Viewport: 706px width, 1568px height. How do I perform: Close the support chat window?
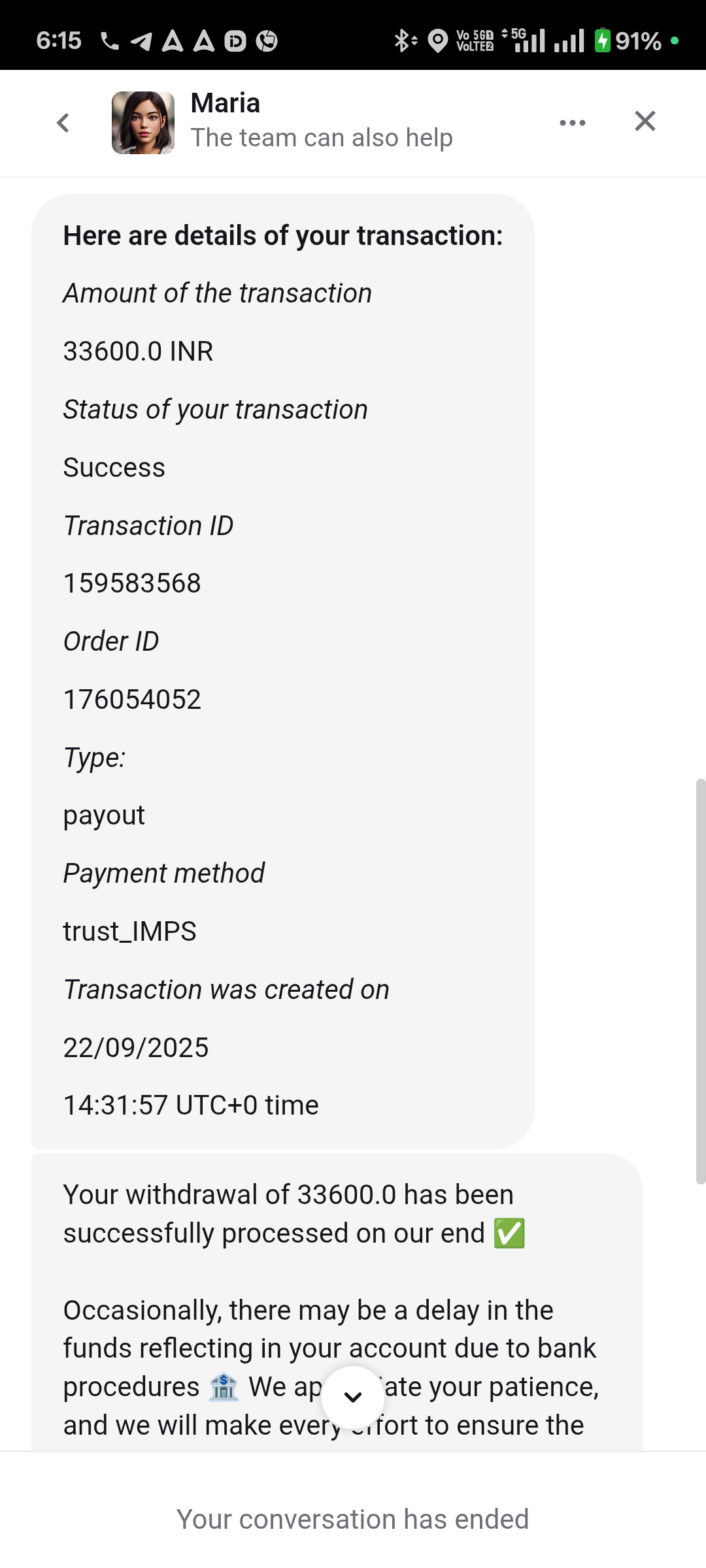(x=645, y=121)
